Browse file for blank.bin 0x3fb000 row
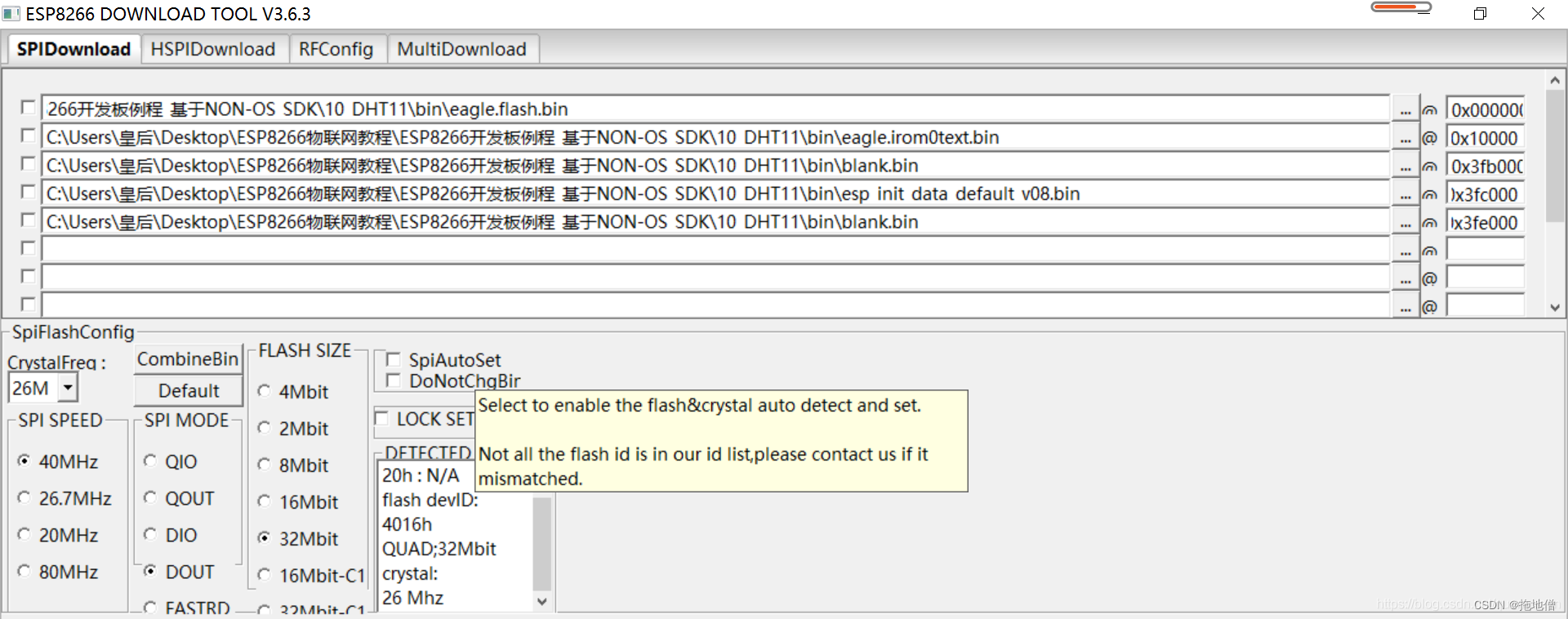This screenshot has width=1568, height=619. point(1405,166)
